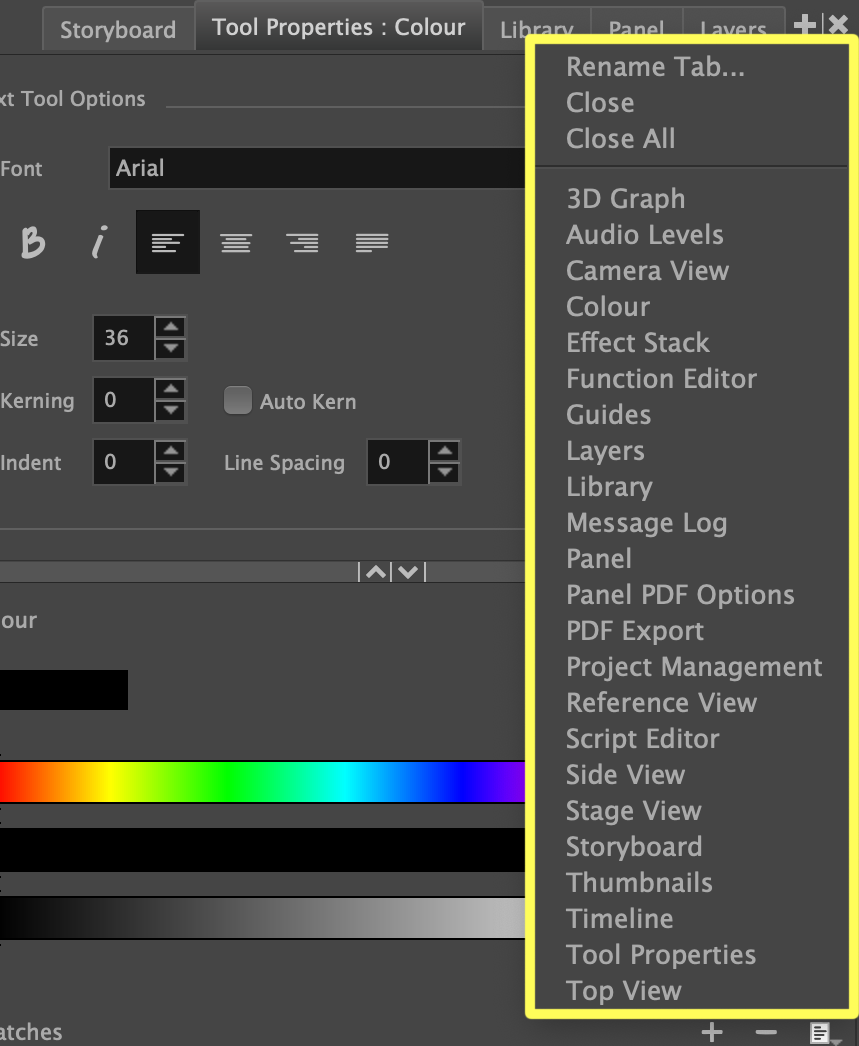The width and height of the screenshot is (859, 1046).
Task: Click the remove swatch minus icon
Action: [765, 1032]
